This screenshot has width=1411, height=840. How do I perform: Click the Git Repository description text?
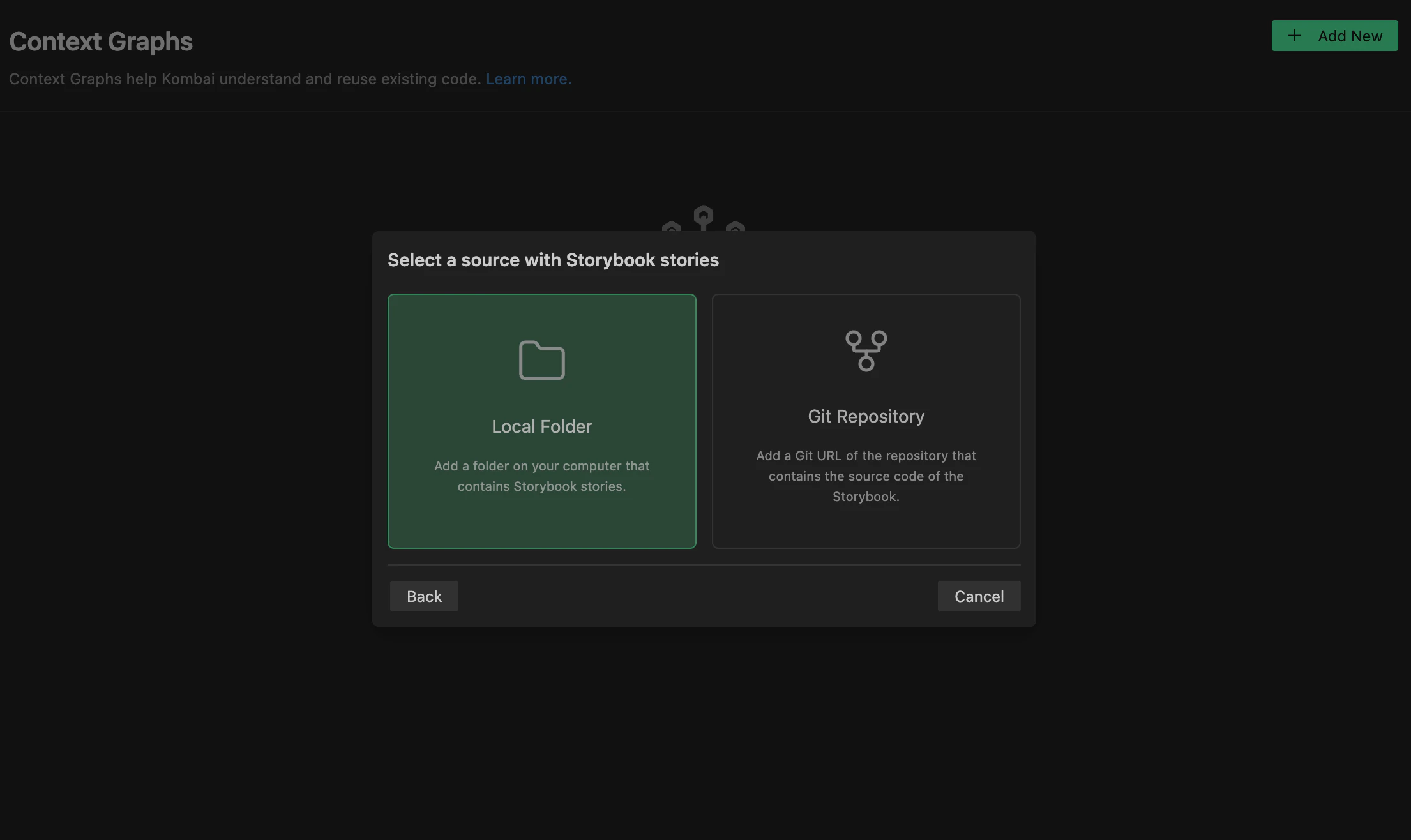[866, 476]
